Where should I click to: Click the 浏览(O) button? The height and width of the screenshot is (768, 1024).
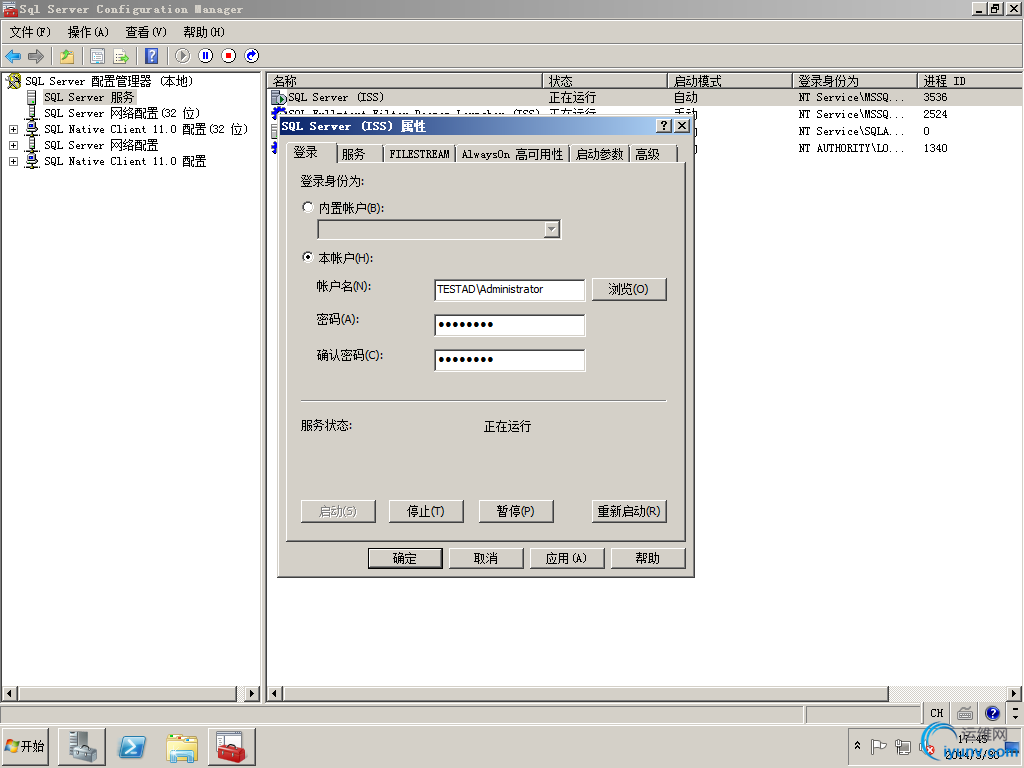628,289
